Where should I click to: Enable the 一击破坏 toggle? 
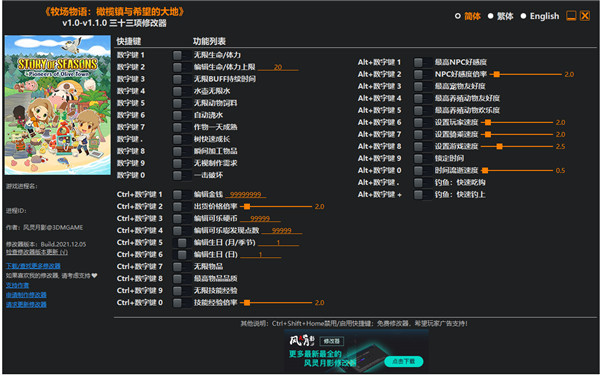181,176
